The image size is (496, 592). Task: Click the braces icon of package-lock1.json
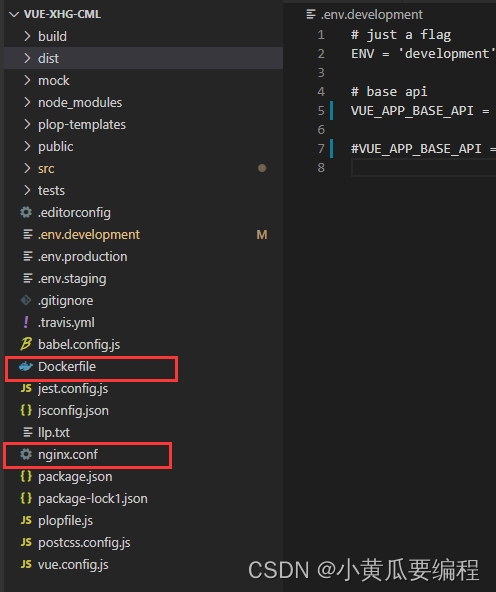point(26,498)
